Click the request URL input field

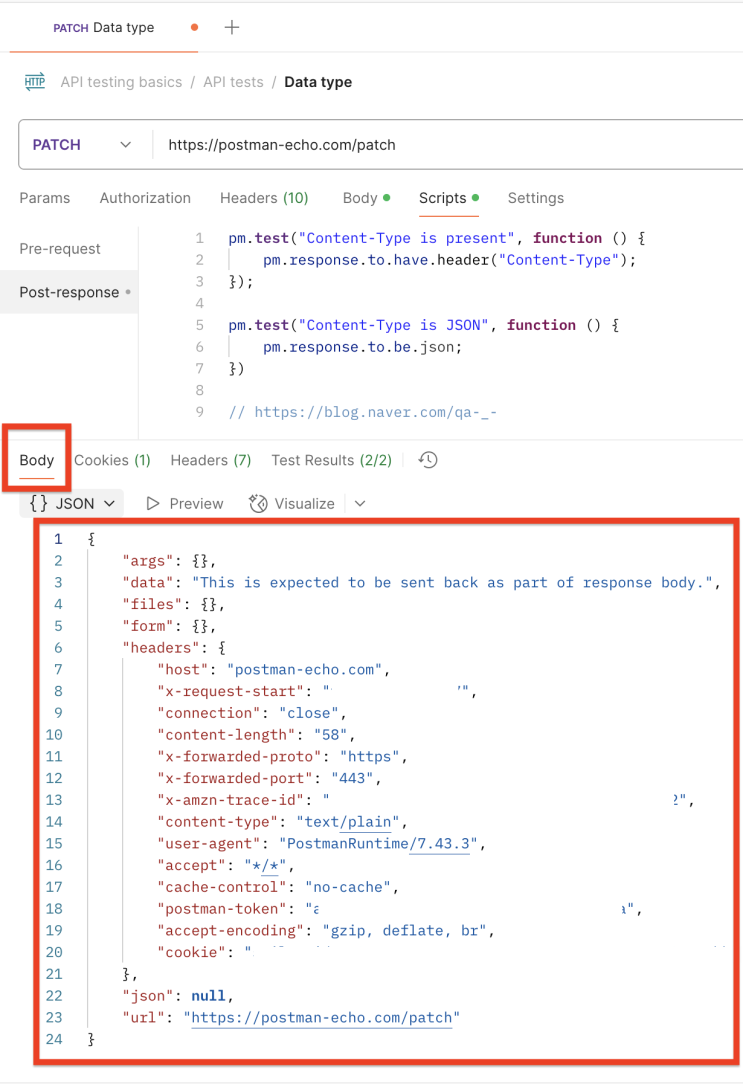(x=449, y=145)
